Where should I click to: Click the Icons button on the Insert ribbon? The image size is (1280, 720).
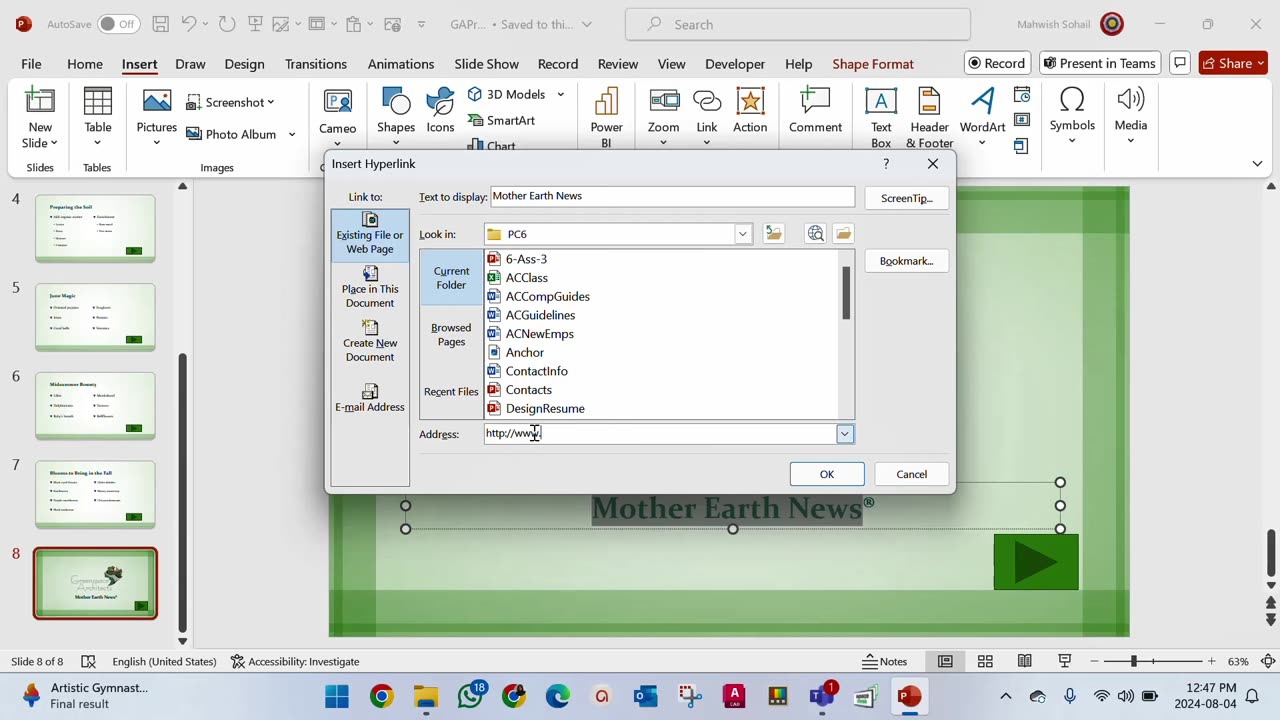(440, 111)
